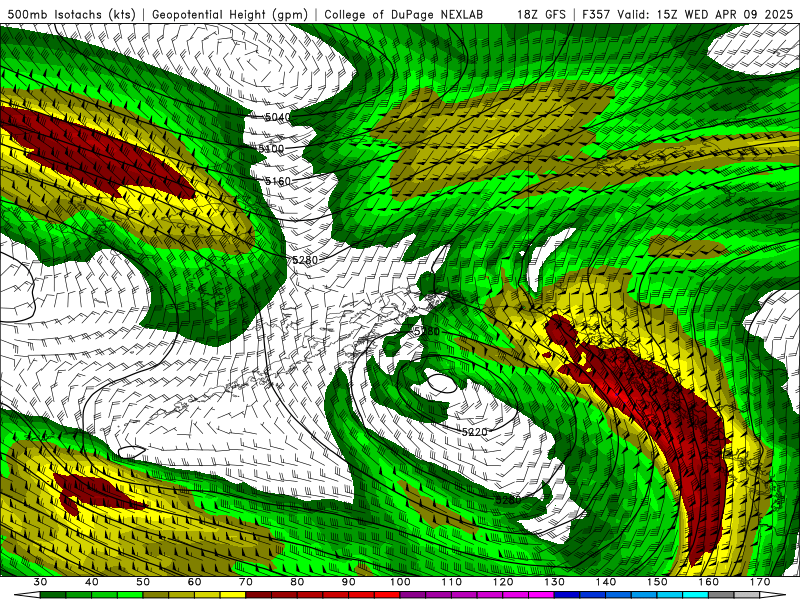Click the 80 label on the color scale
Image resolution: width=800 pixels, height=600 pixels.
[297, 582]
